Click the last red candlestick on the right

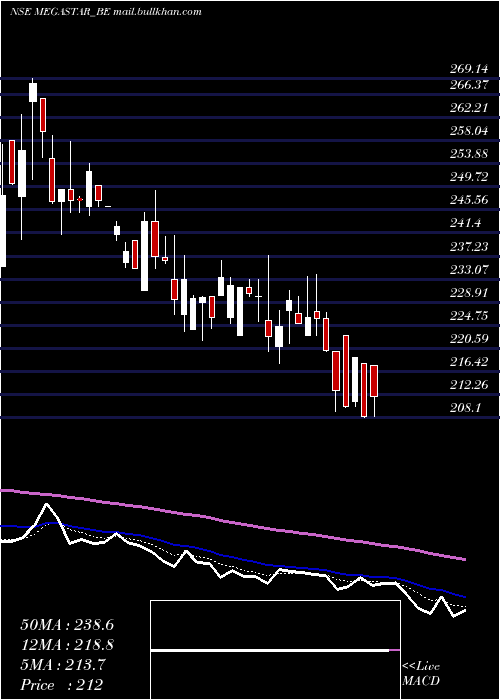click(374, 381)
